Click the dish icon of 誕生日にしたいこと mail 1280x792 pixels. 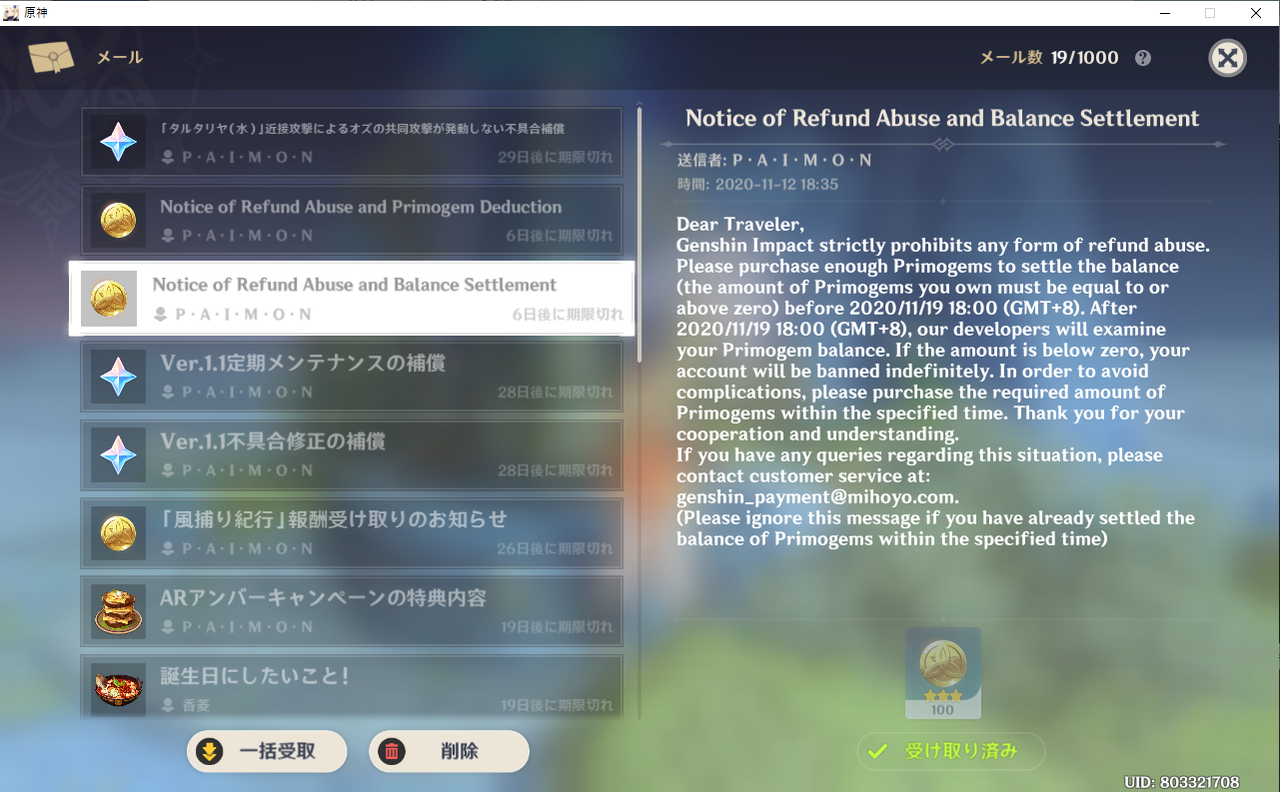click(118, 688)
